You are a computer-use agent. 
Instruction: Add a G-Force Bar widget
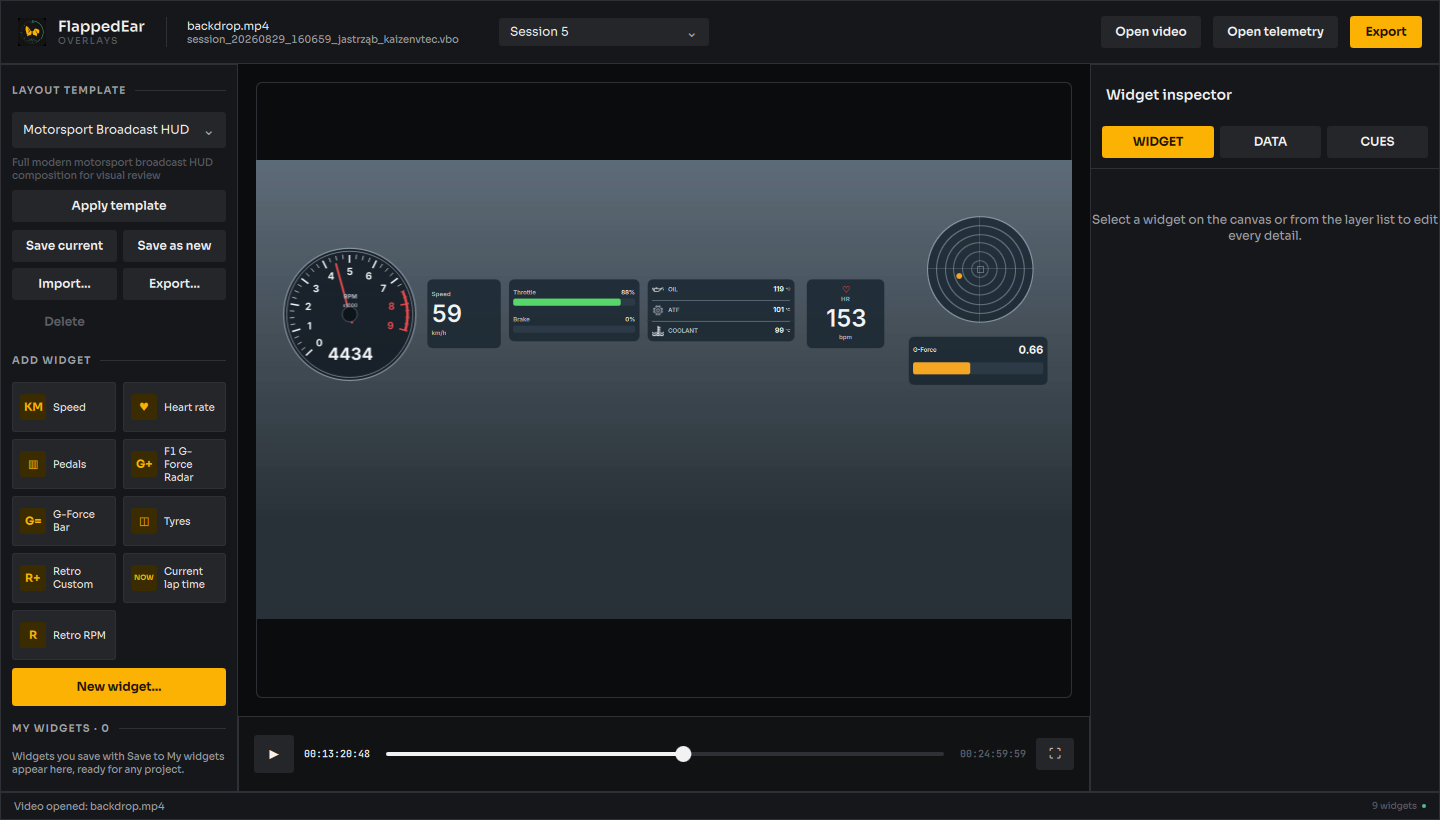click(x=64, y=521)
